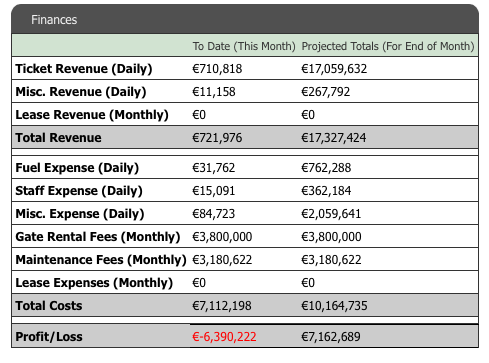The width and height of the screenshot is (489, 363).
Task: Click the Gate Rental Fees (Monthly) label
Action: (x=98, y=237)
